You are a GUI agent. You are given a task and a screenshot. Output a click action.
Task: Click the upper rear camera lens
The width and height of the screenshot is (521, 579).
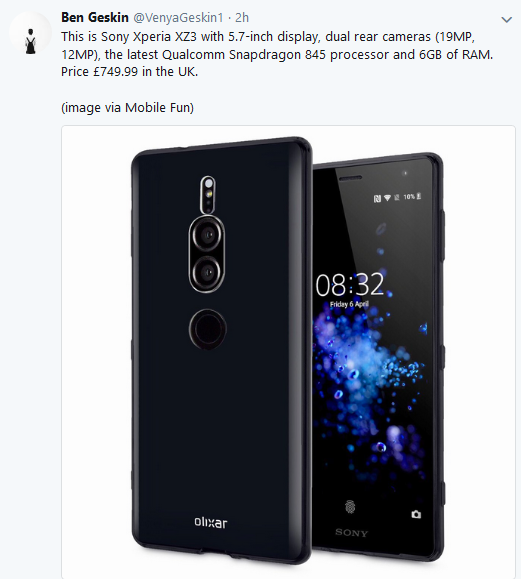click(x=207, y=235)
